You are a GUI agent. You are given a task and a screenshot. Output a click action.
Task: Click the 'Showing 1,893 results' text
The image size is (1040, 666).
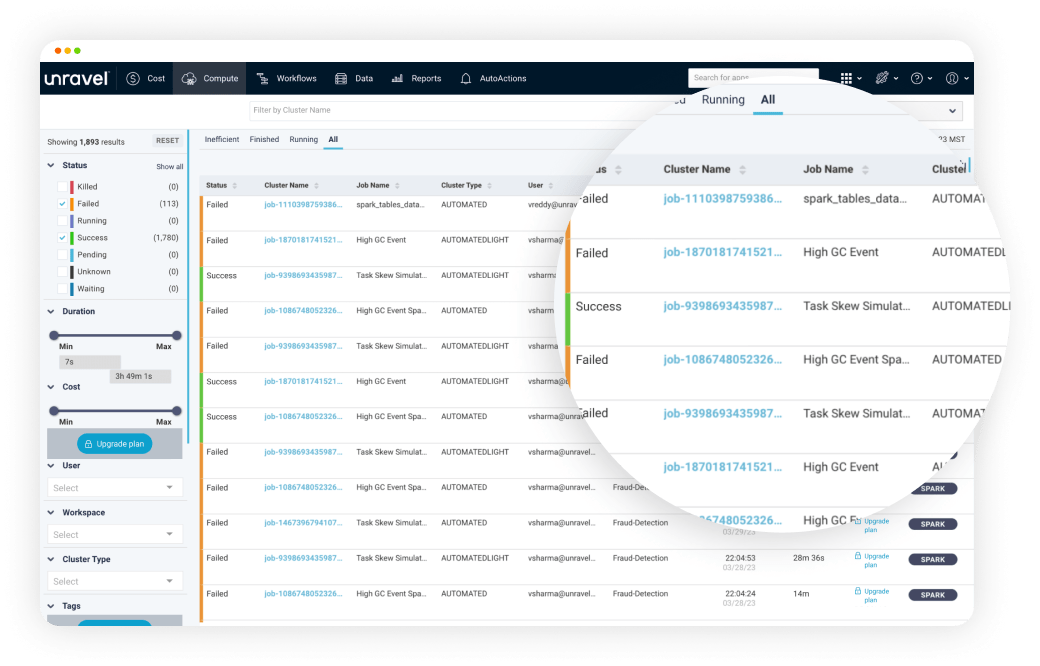point(86,142)
